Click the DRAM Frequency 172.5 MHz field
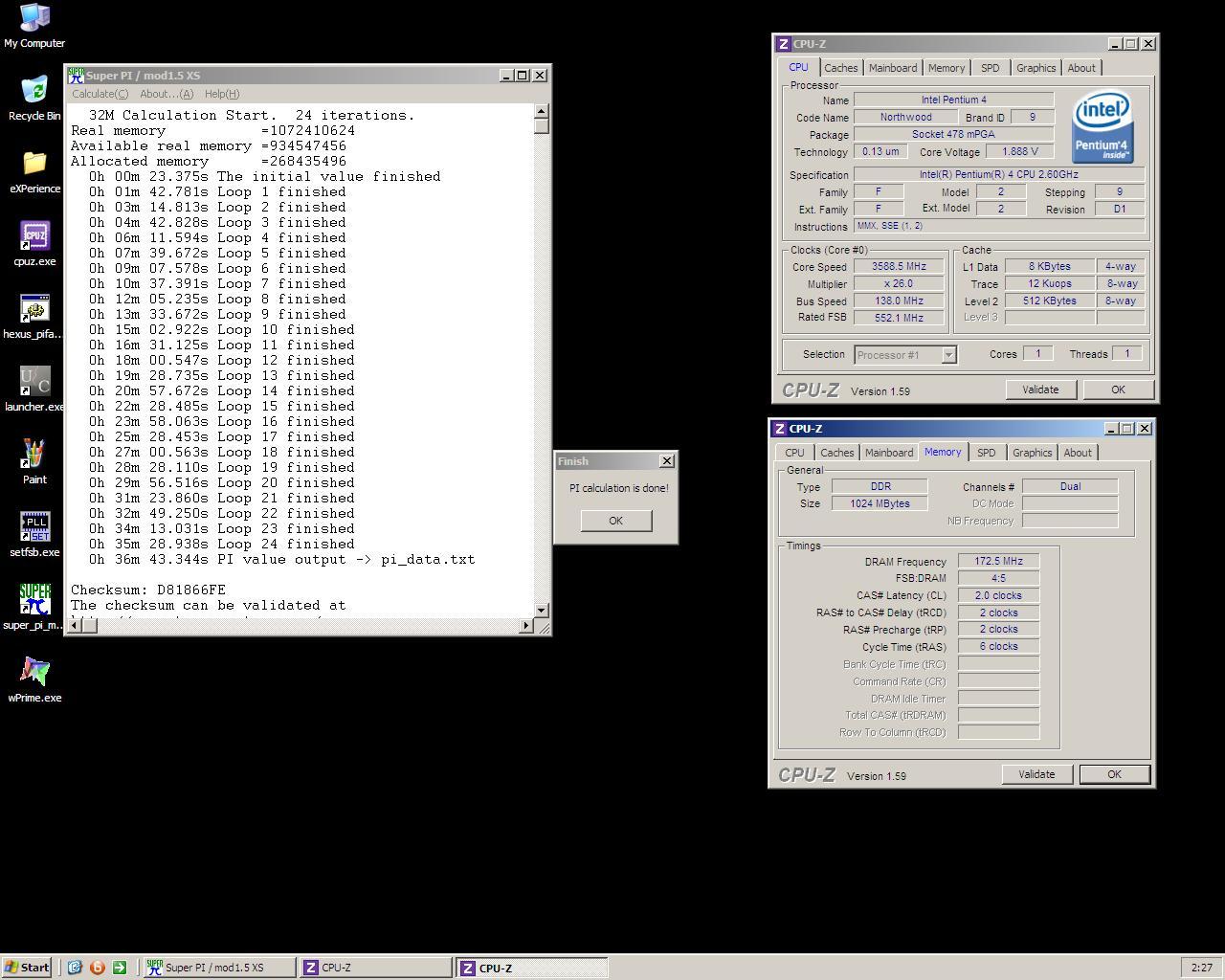 coord(998,562)
